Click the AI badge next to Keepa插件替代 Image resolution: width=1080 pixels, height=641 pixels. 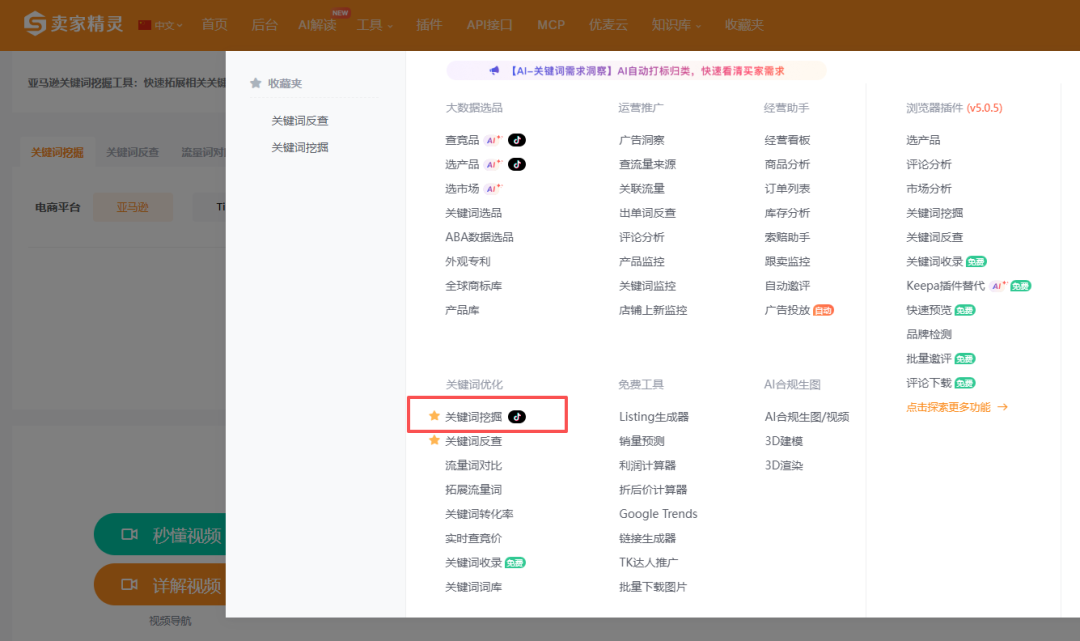pos(998,286)
